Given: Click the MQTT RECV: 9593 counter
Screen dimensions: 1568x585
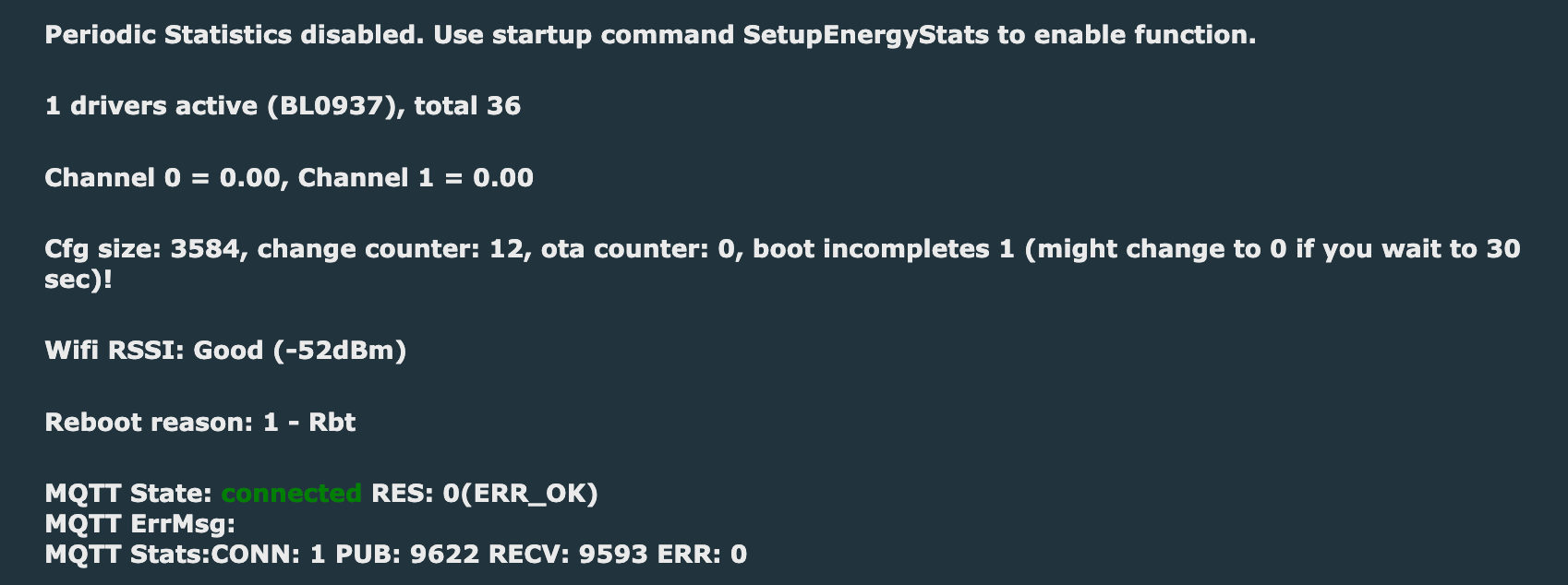Looking at the screenshot, I should pos(568,555).
